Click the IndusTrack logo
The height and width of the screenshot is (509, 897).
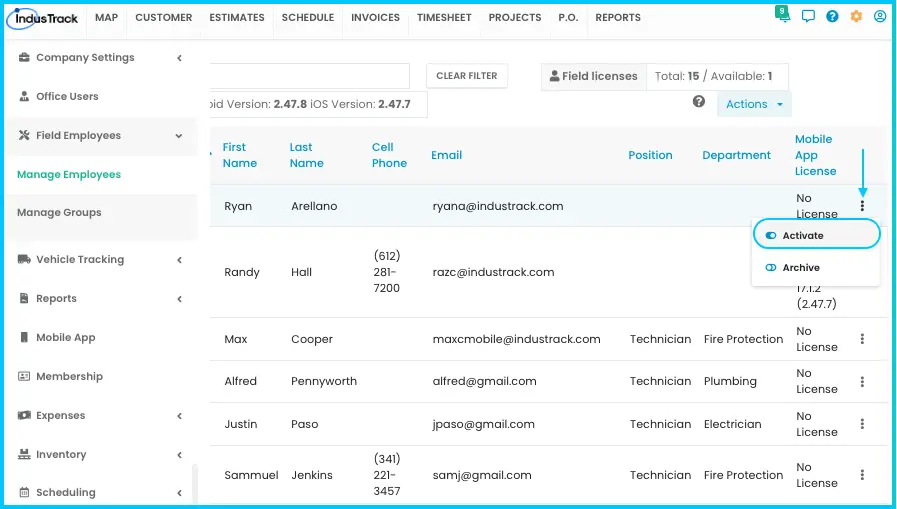[42, 18]
